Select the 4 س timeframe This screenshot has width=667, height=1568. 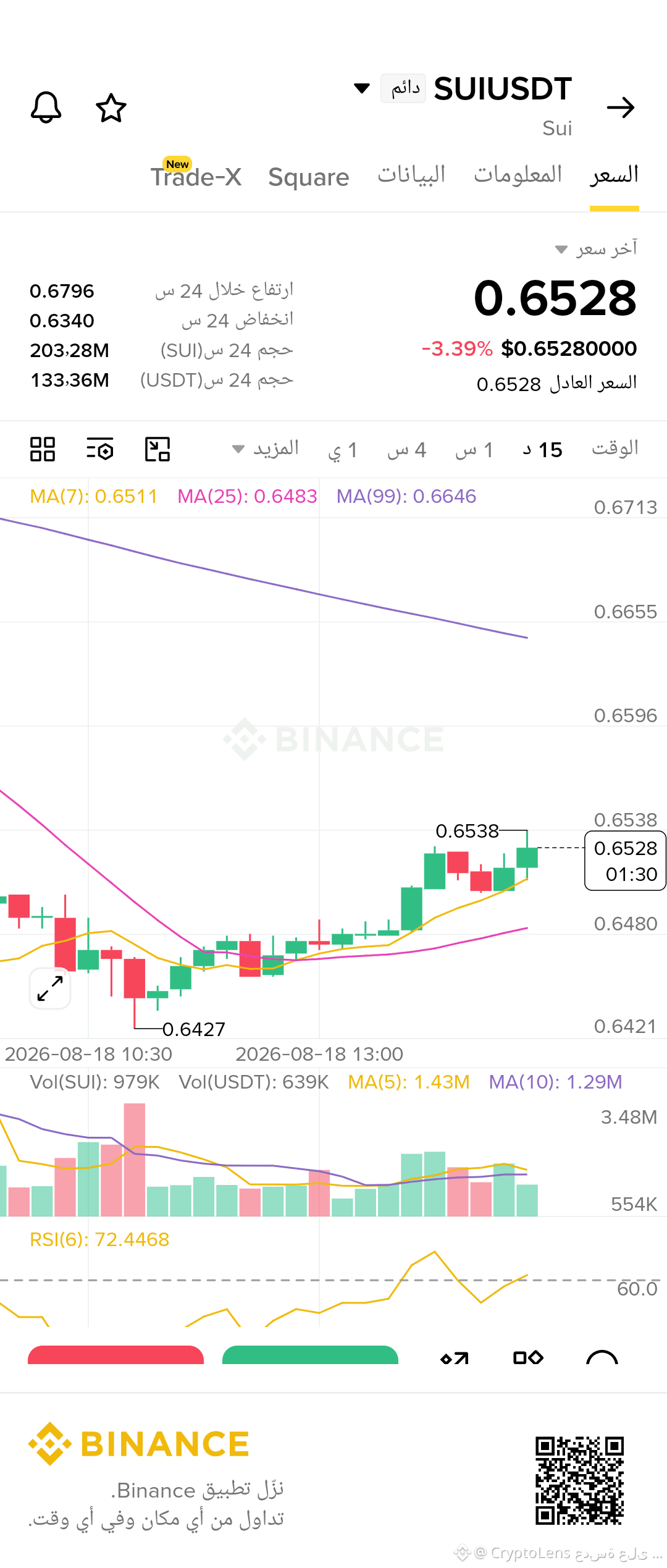pyautogui.click(x=407, y=450)
